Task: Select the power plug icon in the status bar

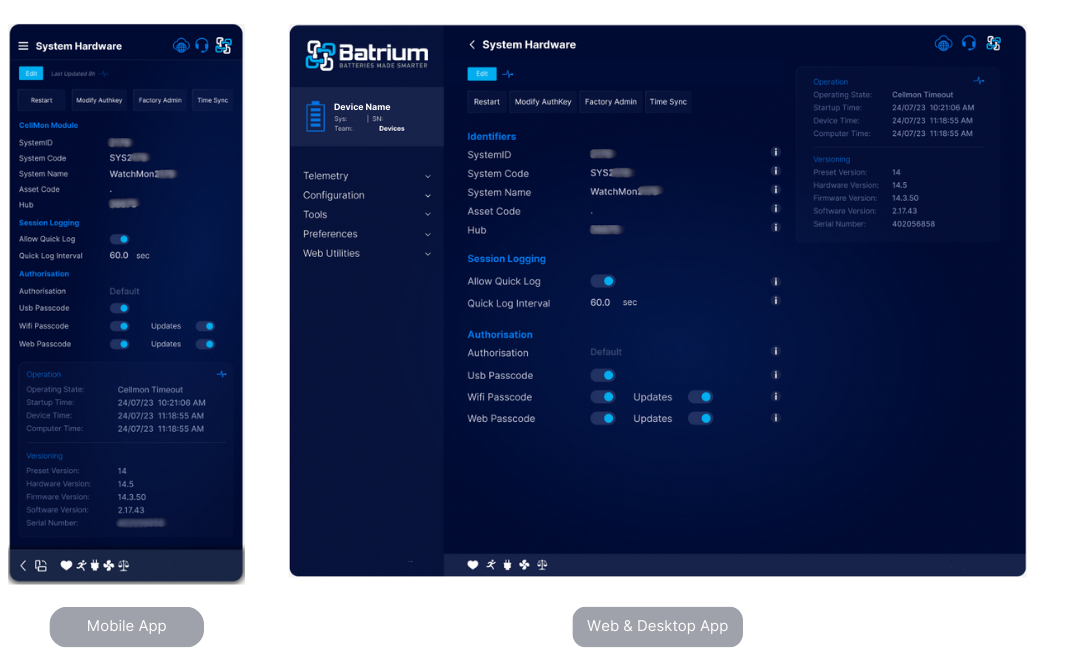Action: coord(506,565)
